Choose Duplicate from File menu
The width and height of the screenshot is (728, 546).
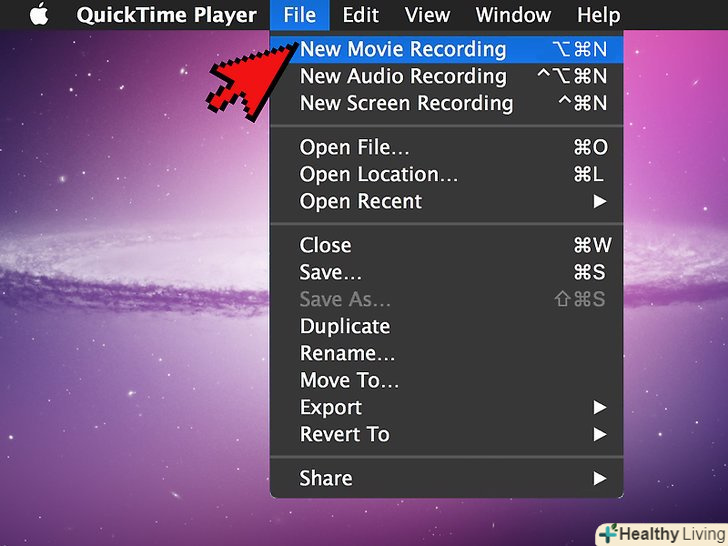coord(447,326)
